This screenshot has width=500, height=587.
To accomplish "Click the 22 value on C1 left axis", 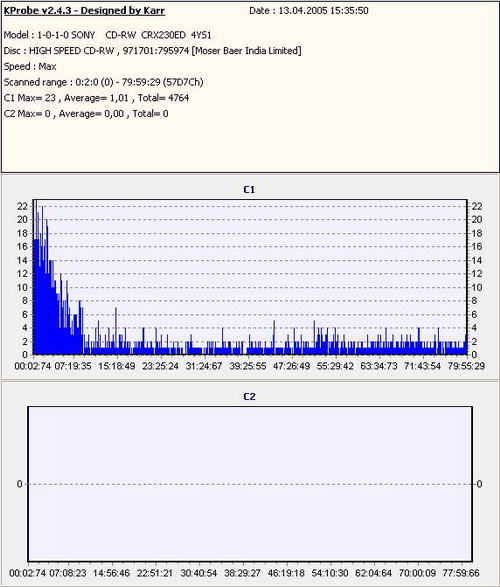I will (22, 206).
